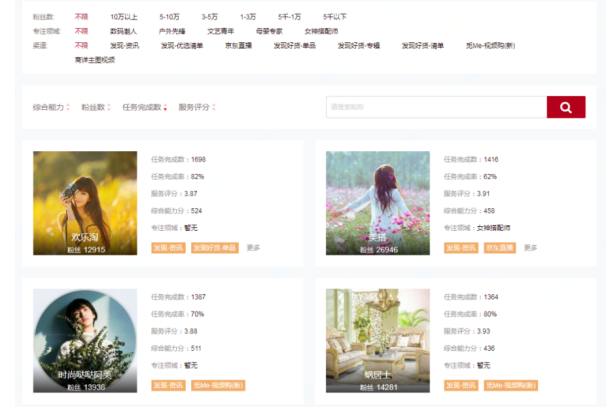Filter fans count by 5千-1万
The height and width of the screenshot is (412, 613).
click(289, 17)
